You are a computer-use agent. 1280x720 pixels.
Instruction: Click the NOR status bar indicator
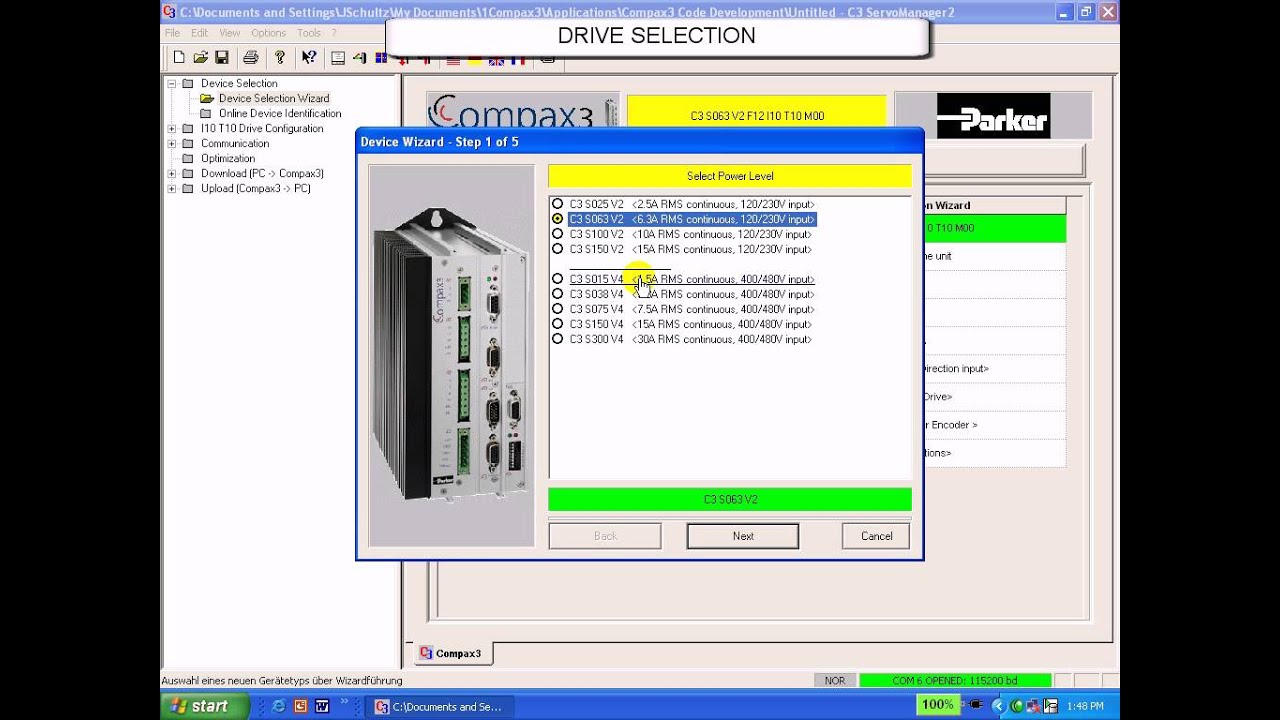click(x=835, y=681)
